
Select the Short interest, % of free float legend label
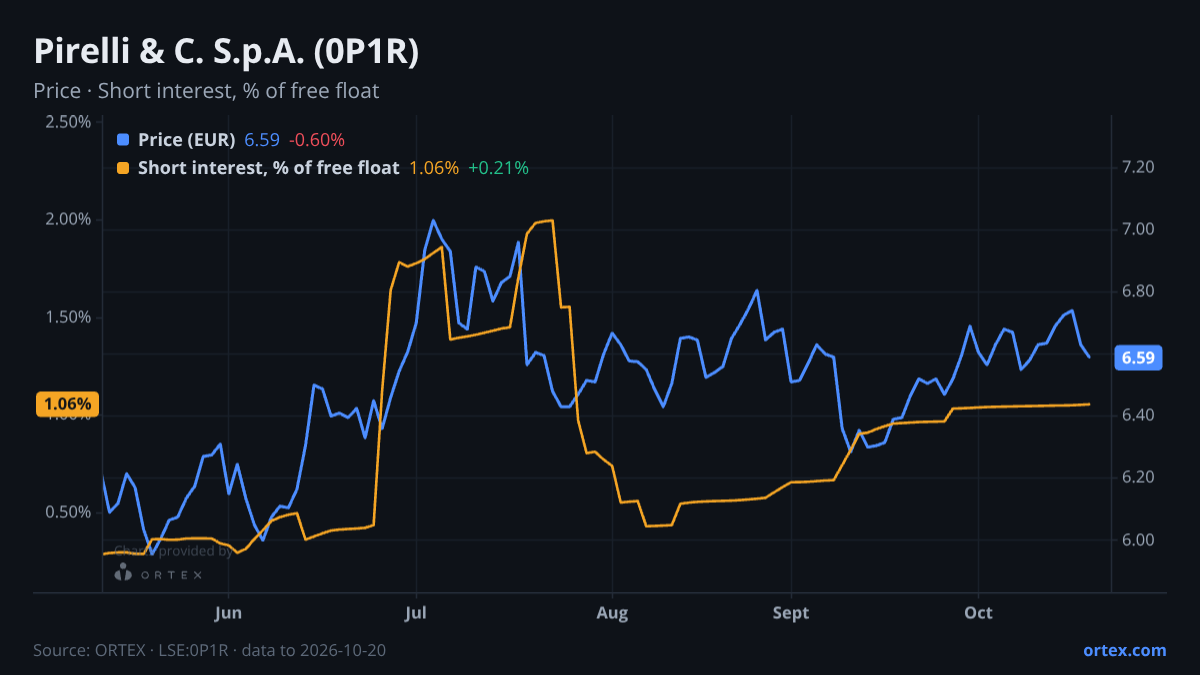click(269, 168)
